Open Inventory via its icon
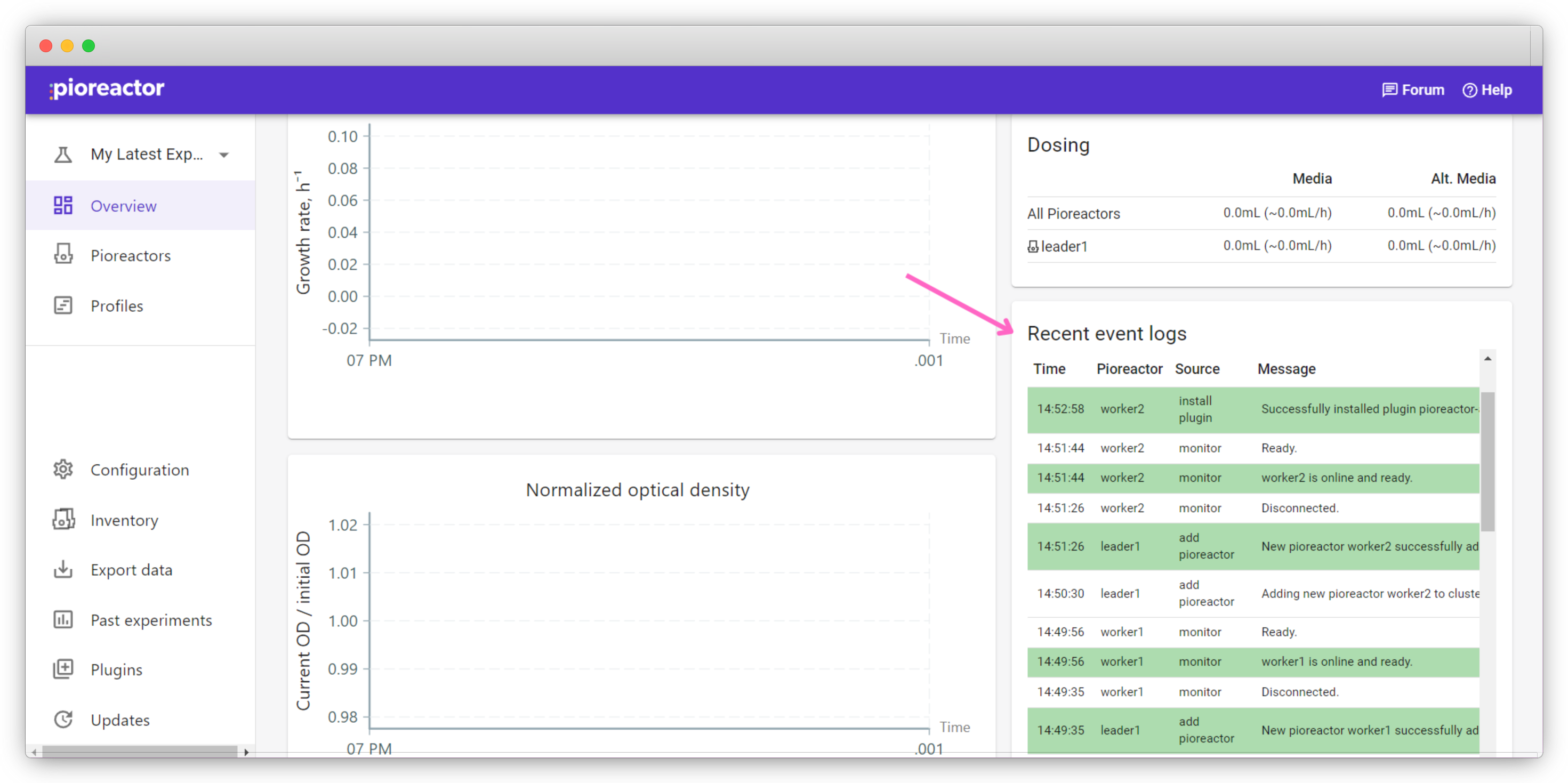The height and width of the screenshot is (783, 1568). (x=63, y=520)
